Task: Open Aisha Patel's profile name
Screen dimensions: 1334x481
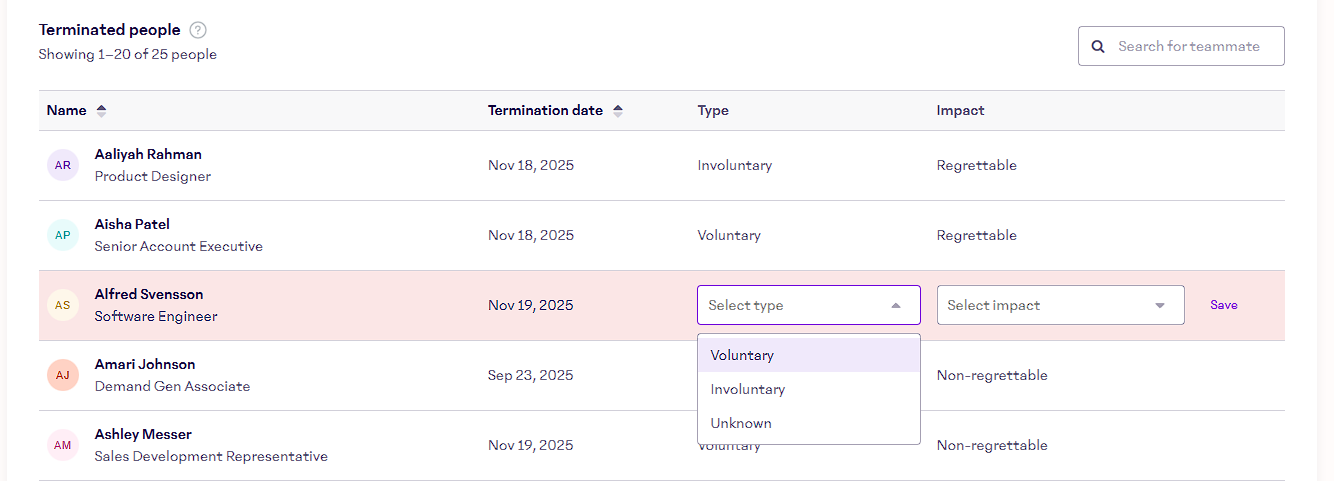Action: tap(132, 224)
